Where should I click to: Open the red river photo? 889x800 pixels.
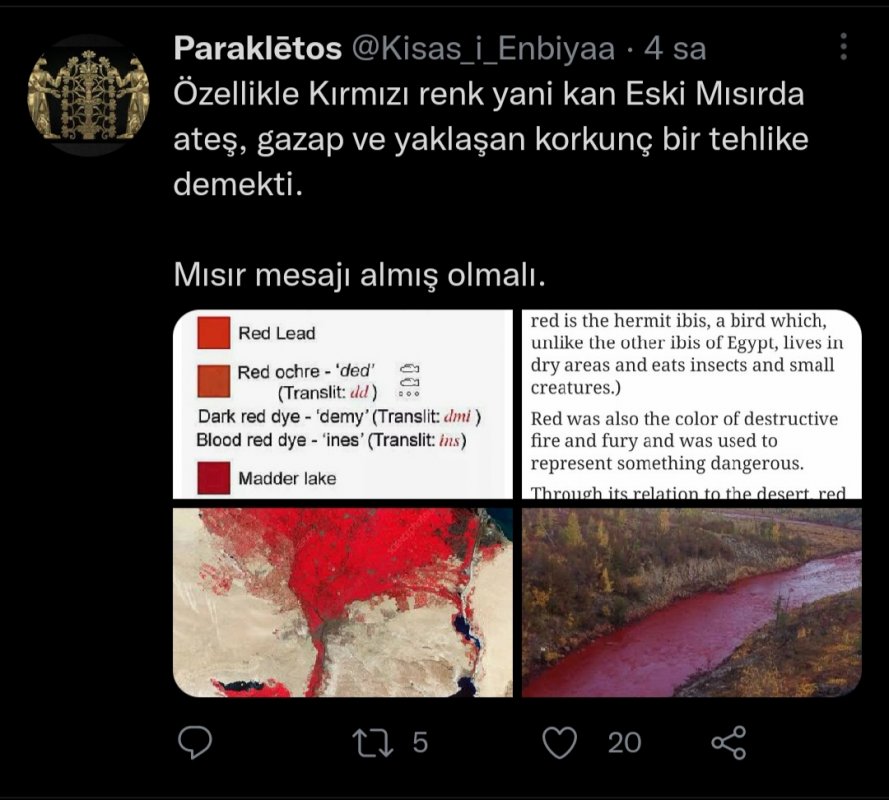pyautogui.click(x=692, y=602)
